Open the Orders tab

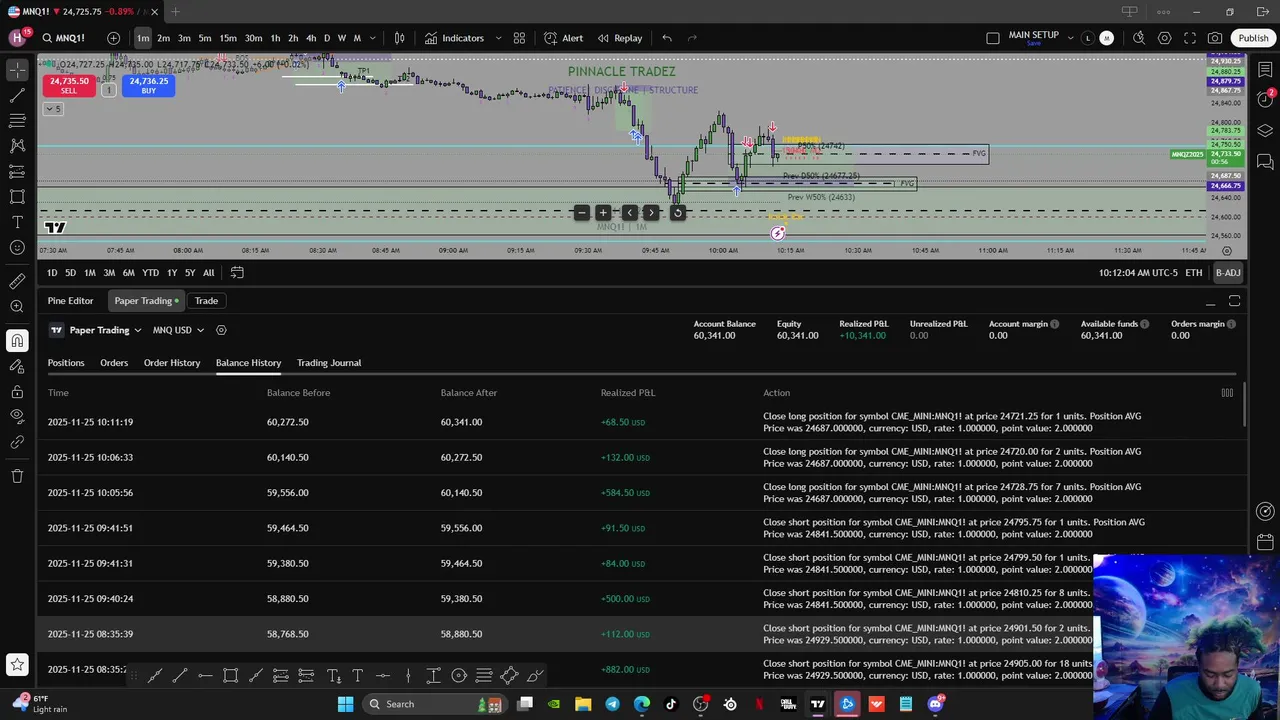[x=114, y=363]
